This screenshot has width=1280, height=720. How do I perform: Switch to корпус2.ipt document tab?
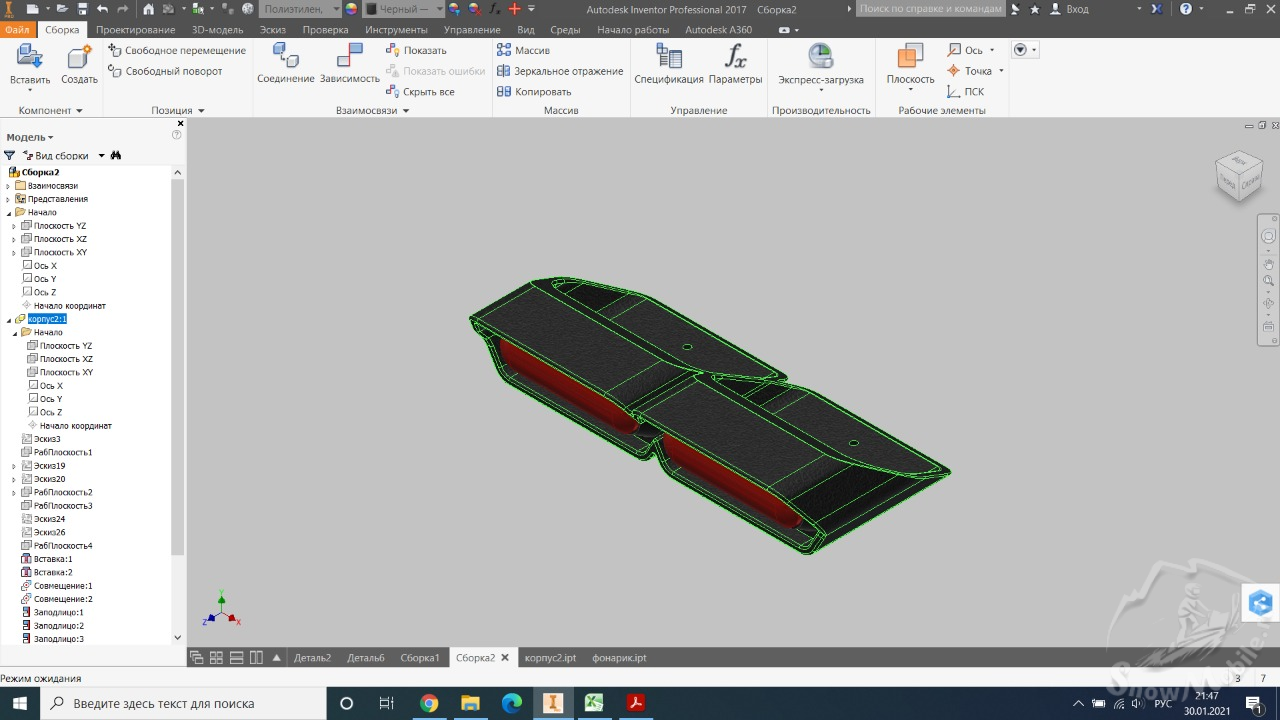point(550,658)
